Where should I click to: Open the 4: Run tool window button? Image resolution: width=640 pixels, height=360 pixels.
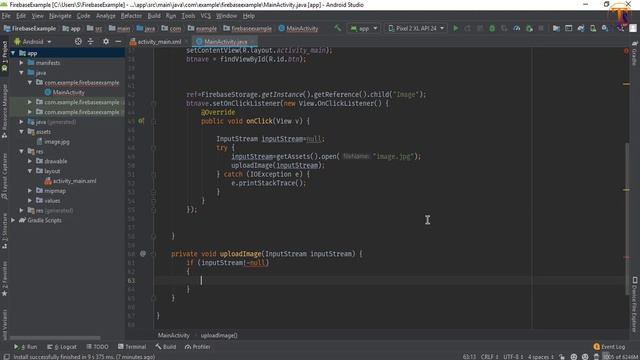pyautogui.click(x=26, y=347)
